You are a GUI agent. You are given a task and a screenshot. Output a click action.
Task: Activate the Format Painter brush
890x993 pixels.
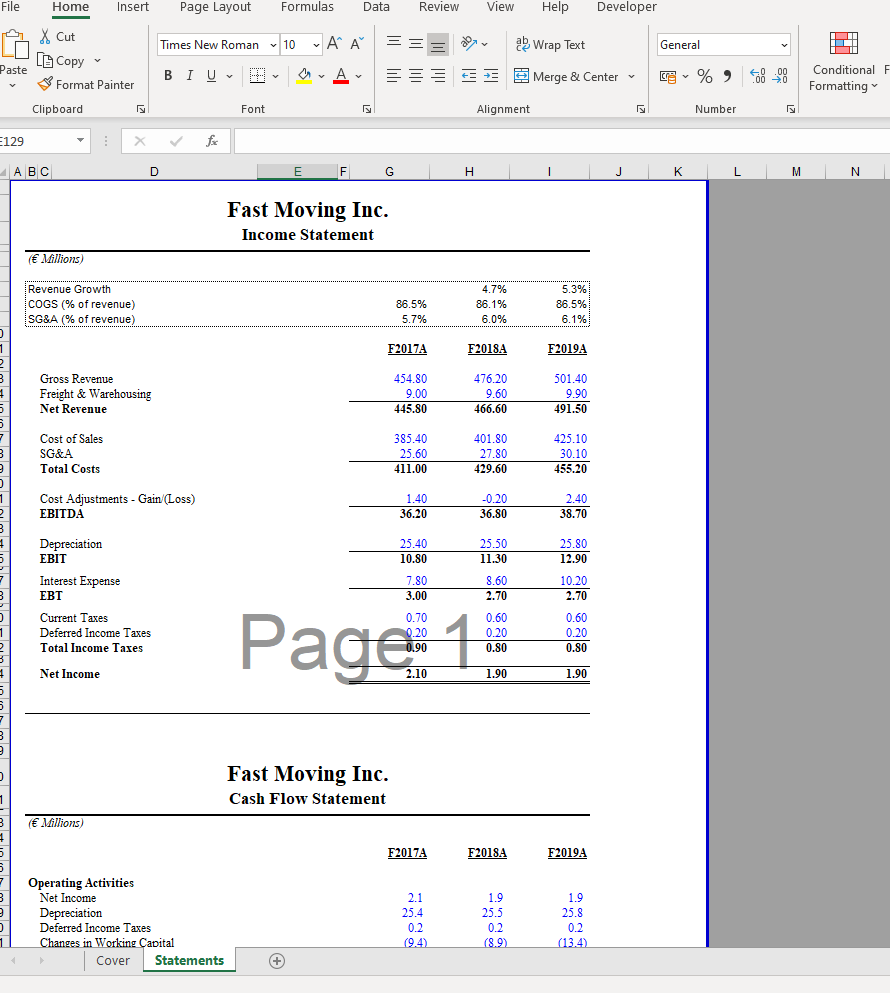[x=45, y=84]
